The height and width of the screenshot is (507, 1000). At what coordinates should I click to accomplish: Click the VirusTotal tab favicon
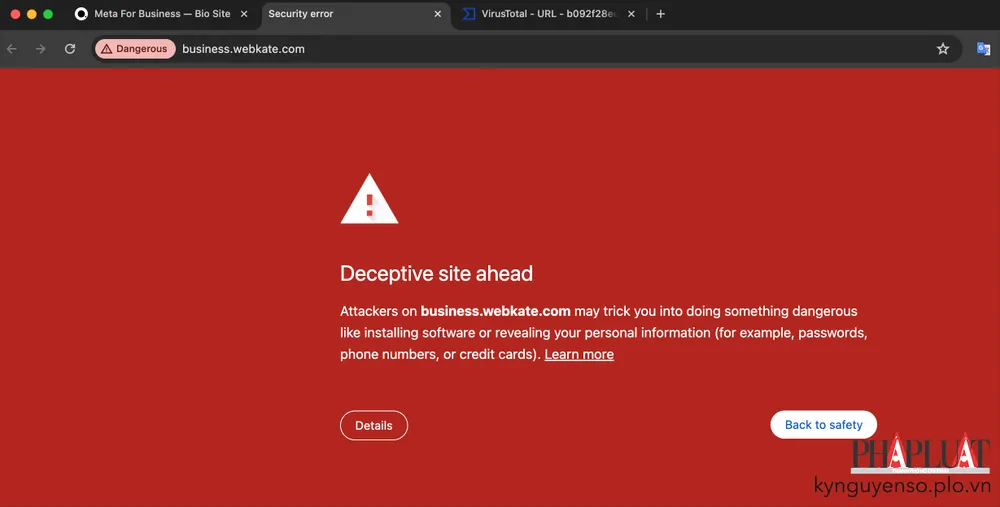pos(469,13)
